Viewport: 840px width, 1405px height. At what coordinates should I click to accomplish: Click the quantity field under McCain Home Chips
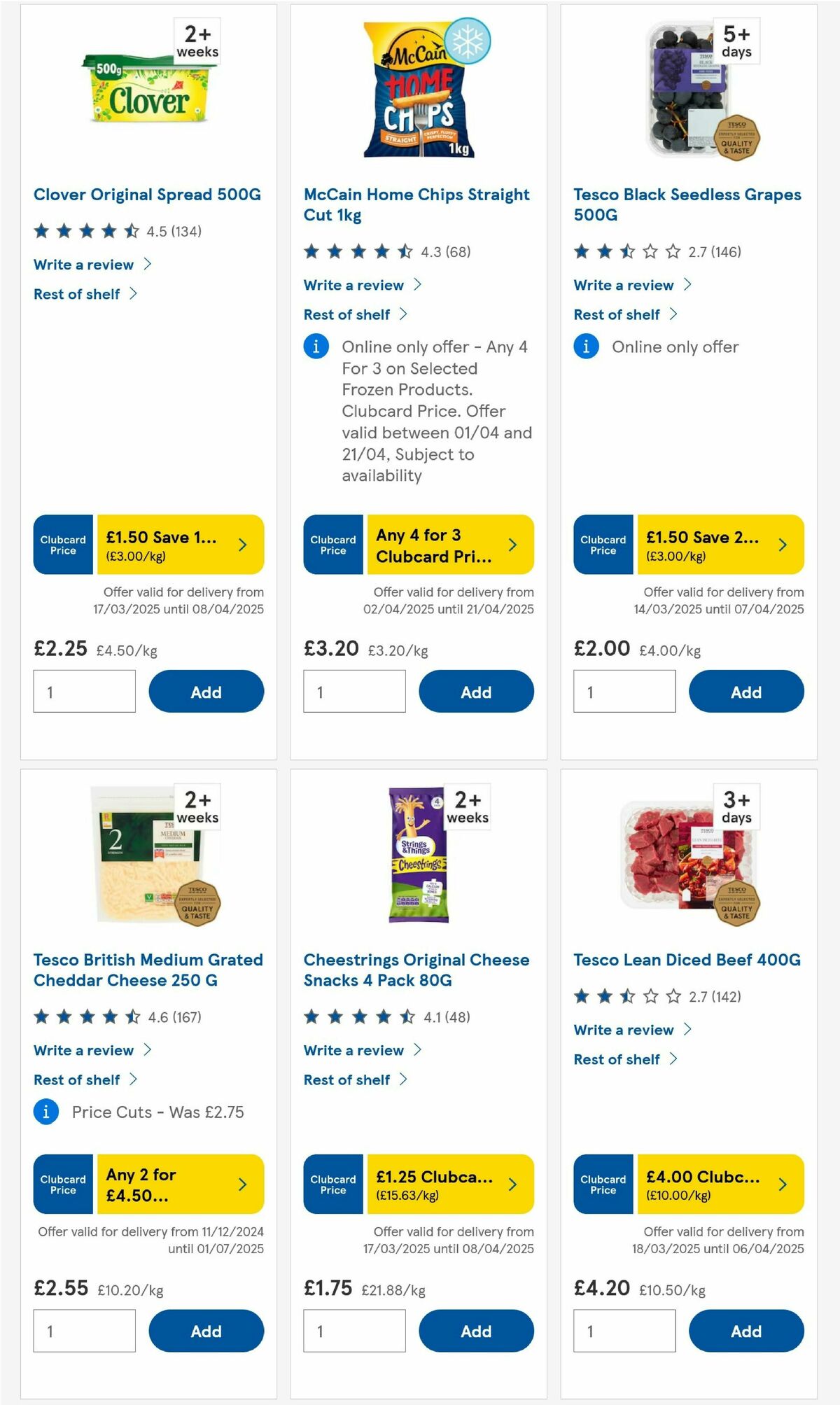tap(355, 691)
